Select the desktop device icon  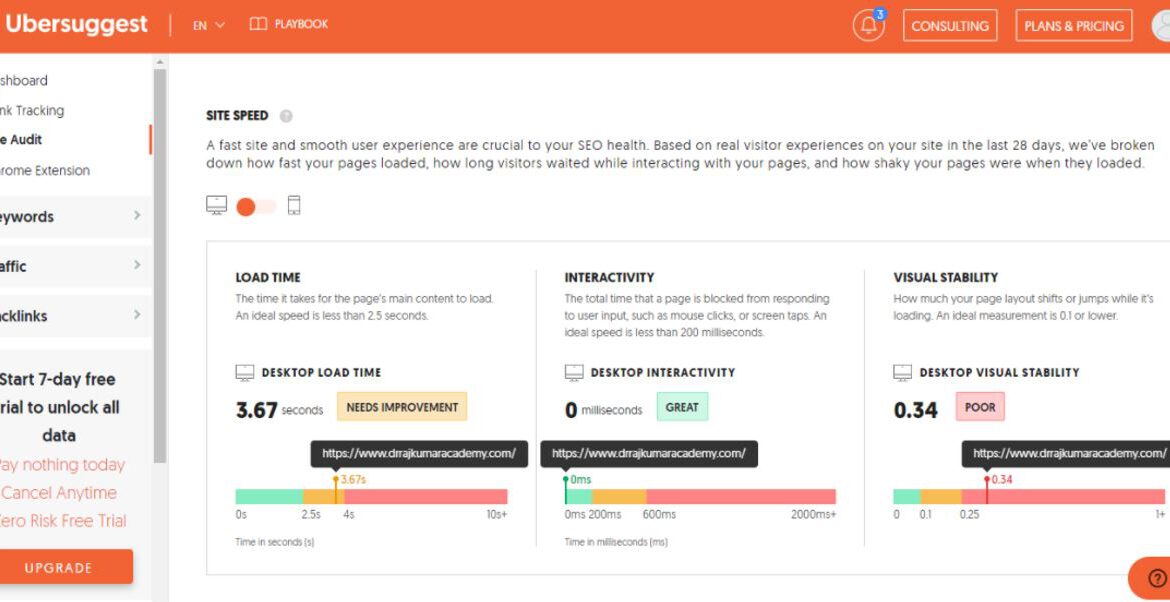217,205
